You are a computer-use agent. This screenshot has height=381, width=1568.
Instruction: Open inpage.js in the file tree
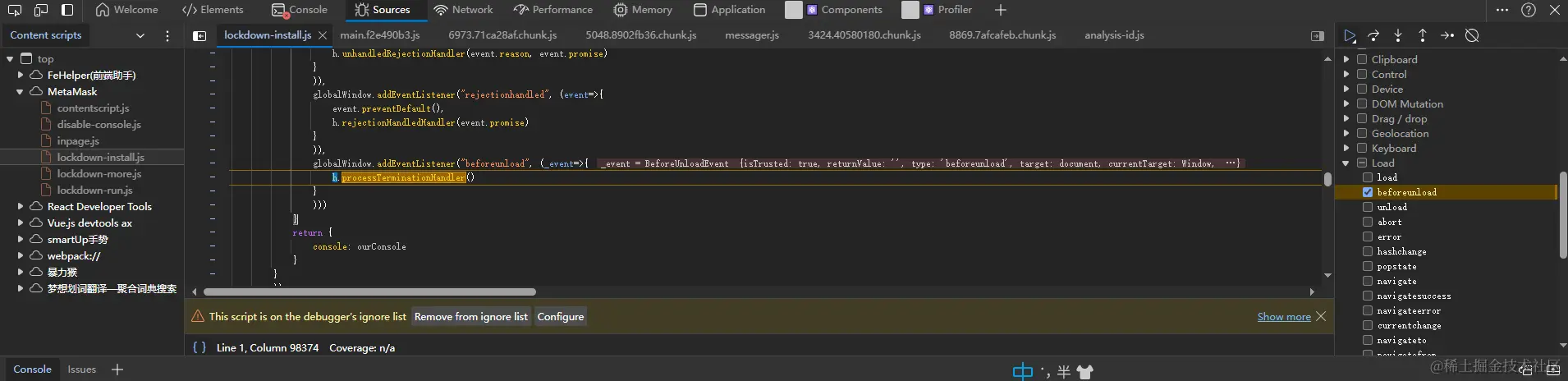tap(78, 140)
